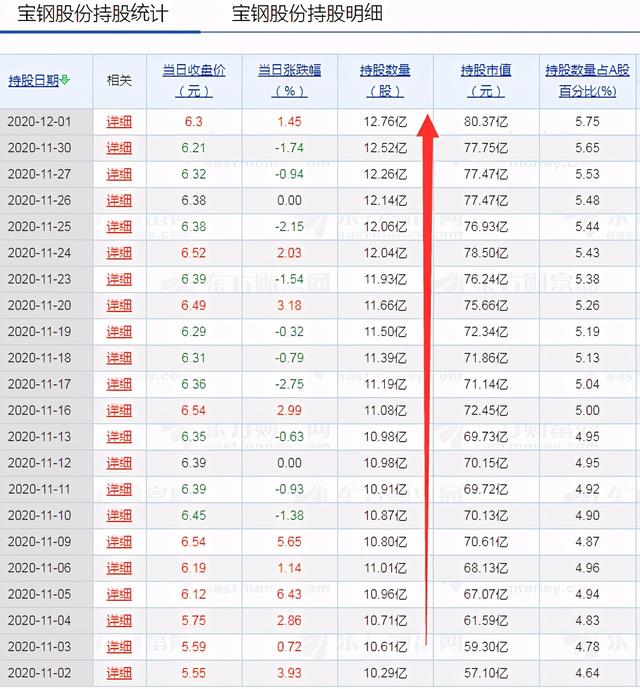Click change value 1.45 on 2020-12-01
This screenshot has height=689, width=640.
coord(289,122)
